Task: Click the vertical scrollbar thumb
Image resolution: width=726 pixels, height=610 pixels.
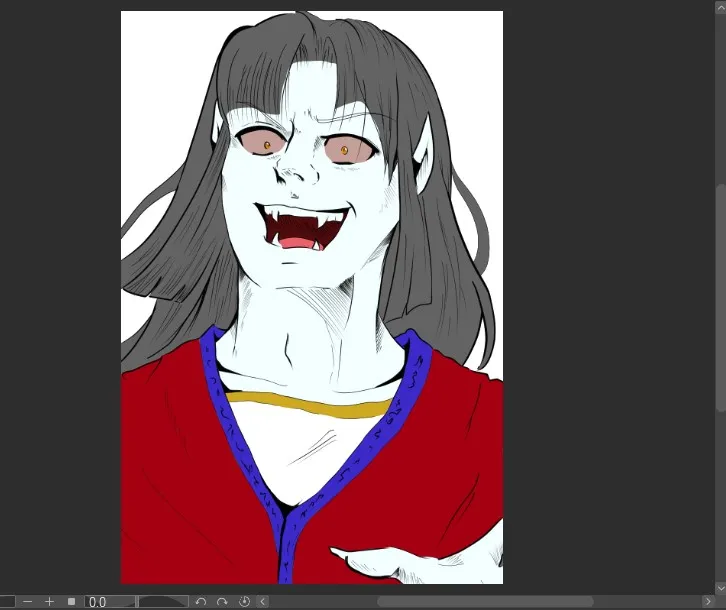Action: coord(721,296)
